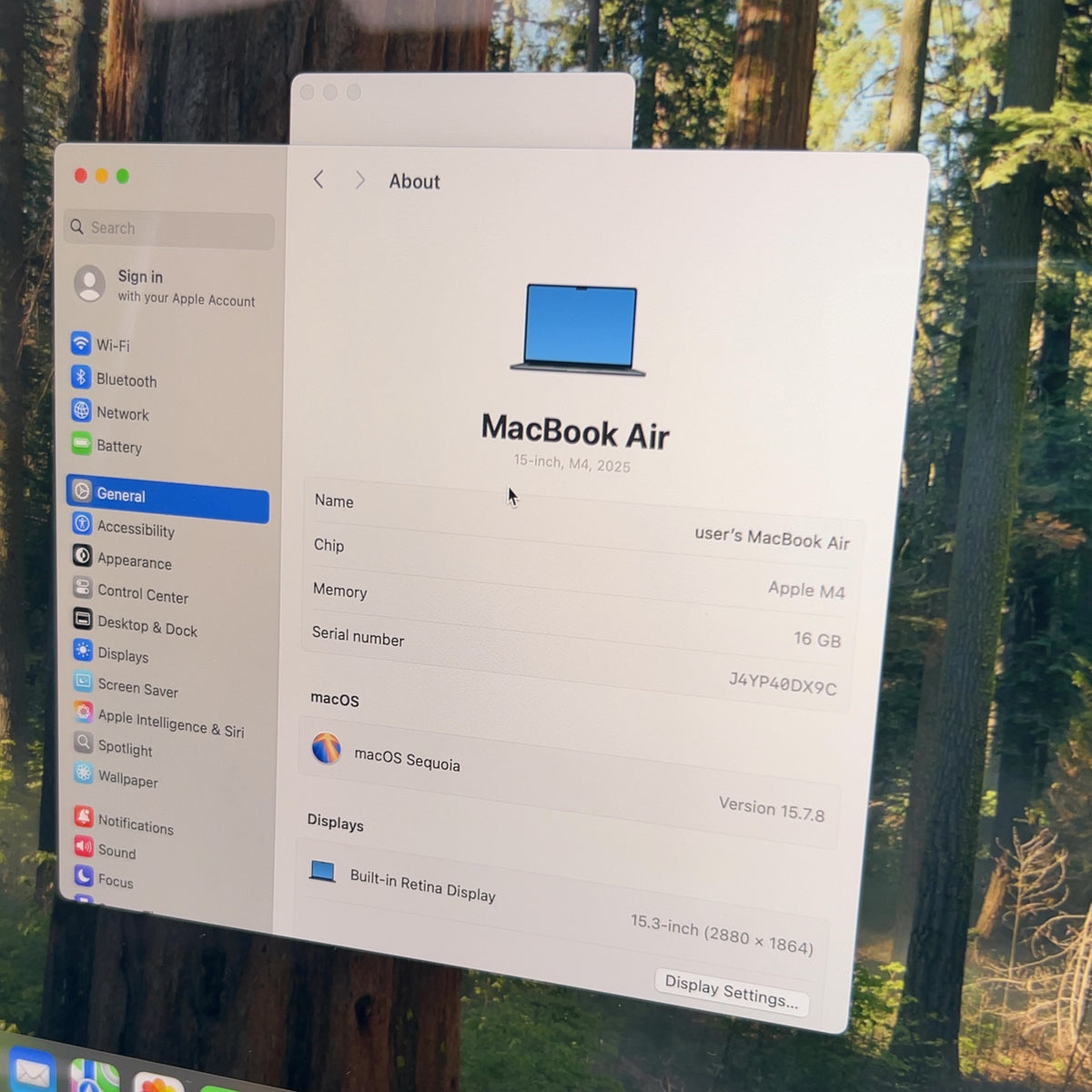The image size is (1092, 1092).
Task: Click the macOS Sequoia logo icon
Action: [x=327, y=748]
